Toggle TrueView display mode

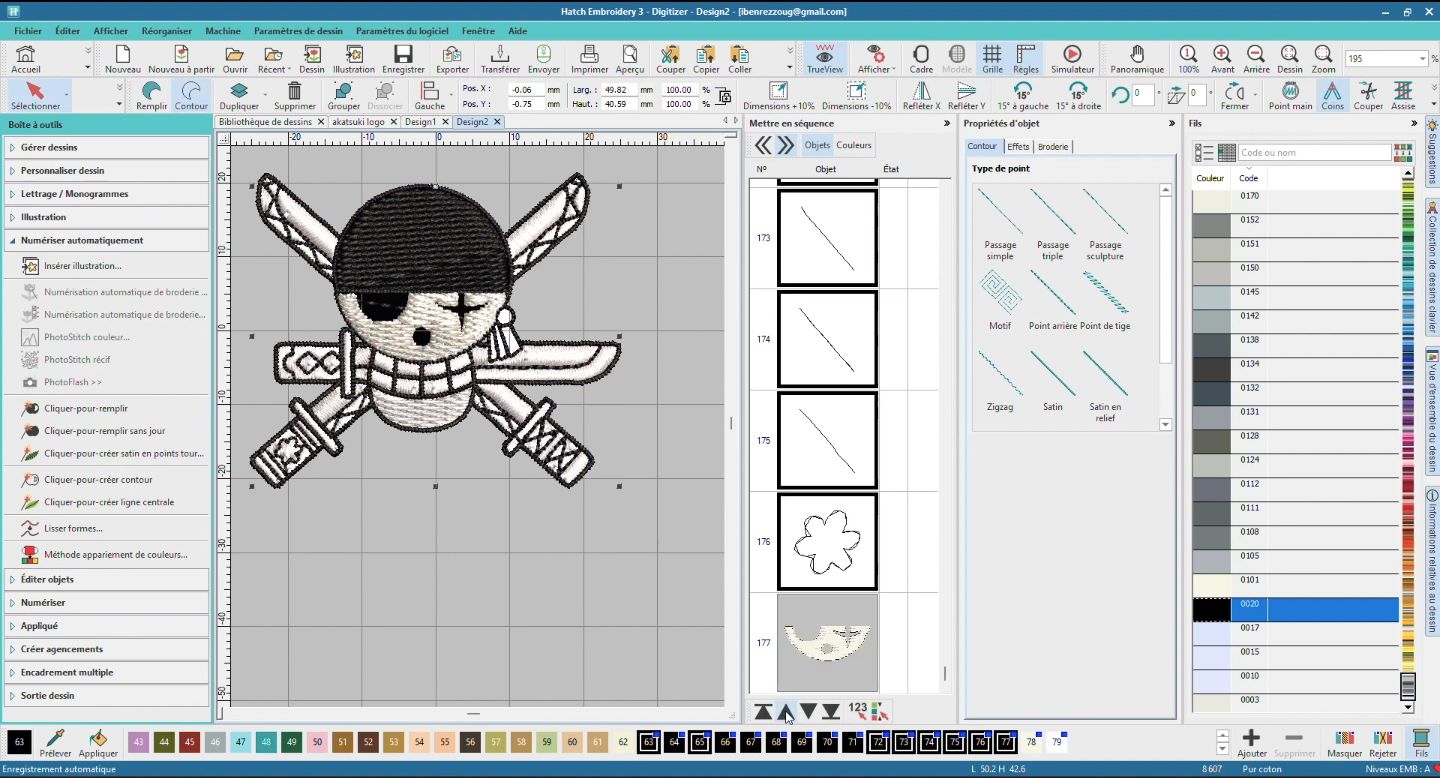(825, 59)
